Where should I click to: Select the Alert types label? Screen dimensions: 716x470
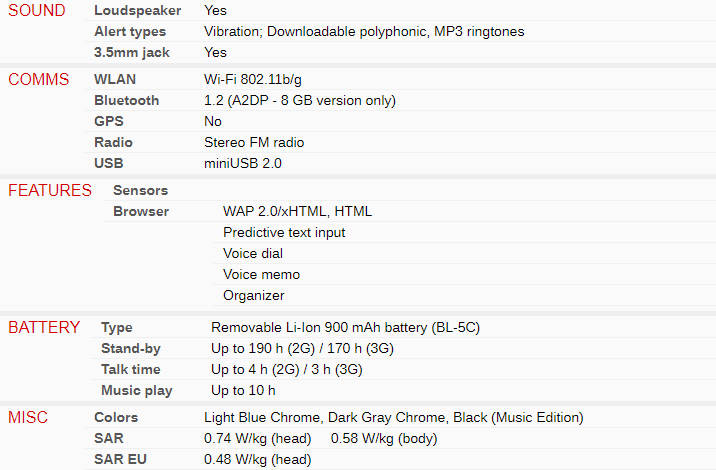(x=130, y=32)
